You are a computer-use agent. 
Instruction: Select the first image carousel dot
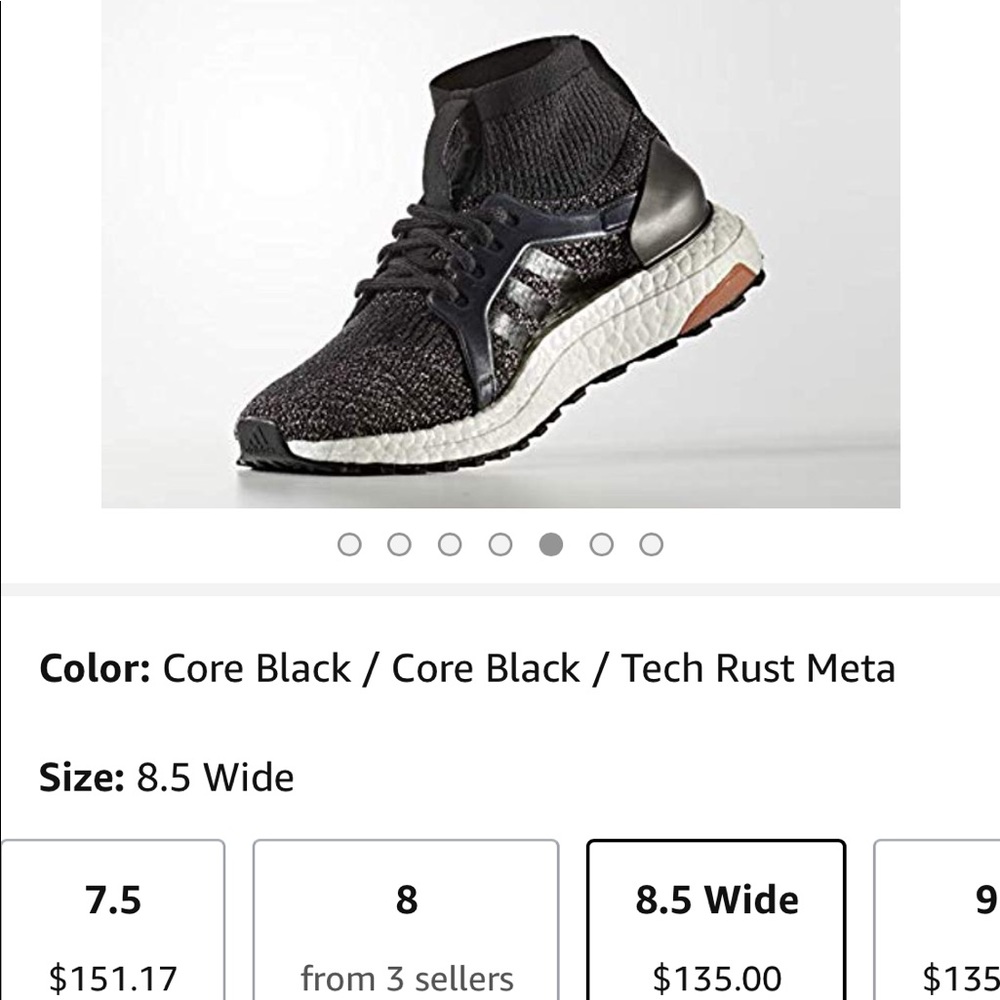pos(351,544)
